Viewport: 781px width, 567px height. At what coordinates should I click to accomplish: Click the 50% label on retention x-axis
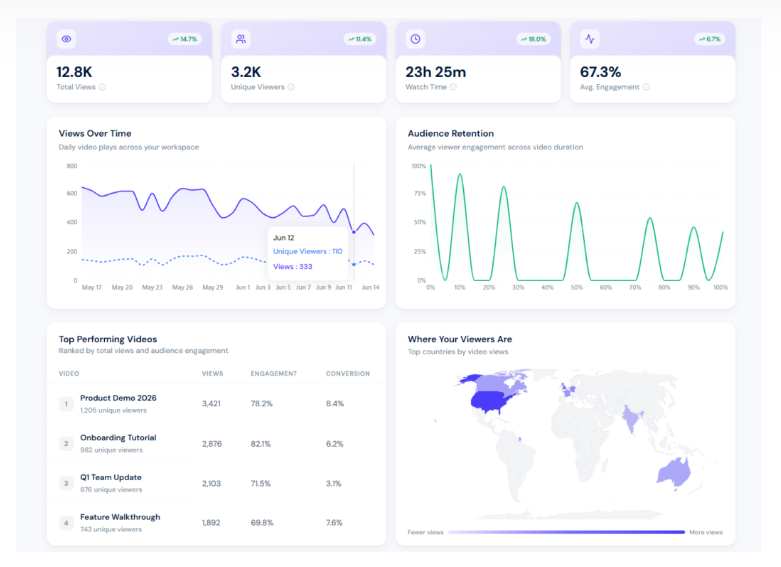(577, 287)
